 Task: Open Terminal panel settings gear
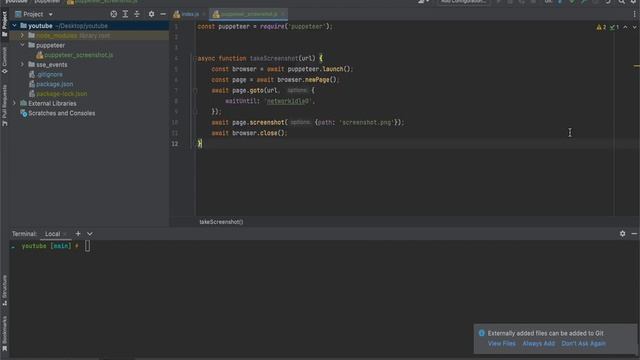622,234
